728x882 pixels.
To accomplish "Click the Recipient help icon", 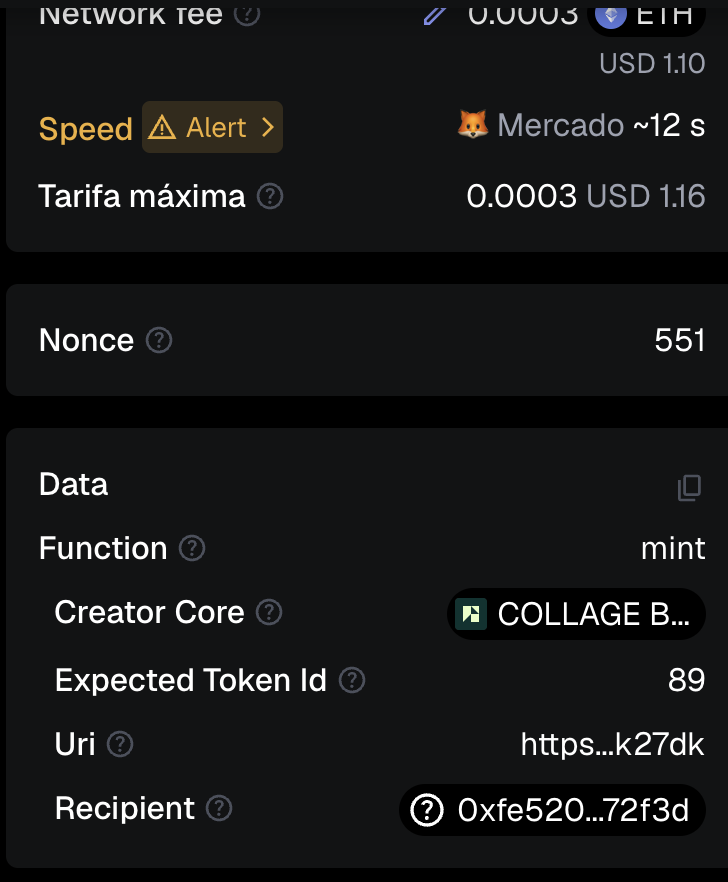I will click(219, 808).
